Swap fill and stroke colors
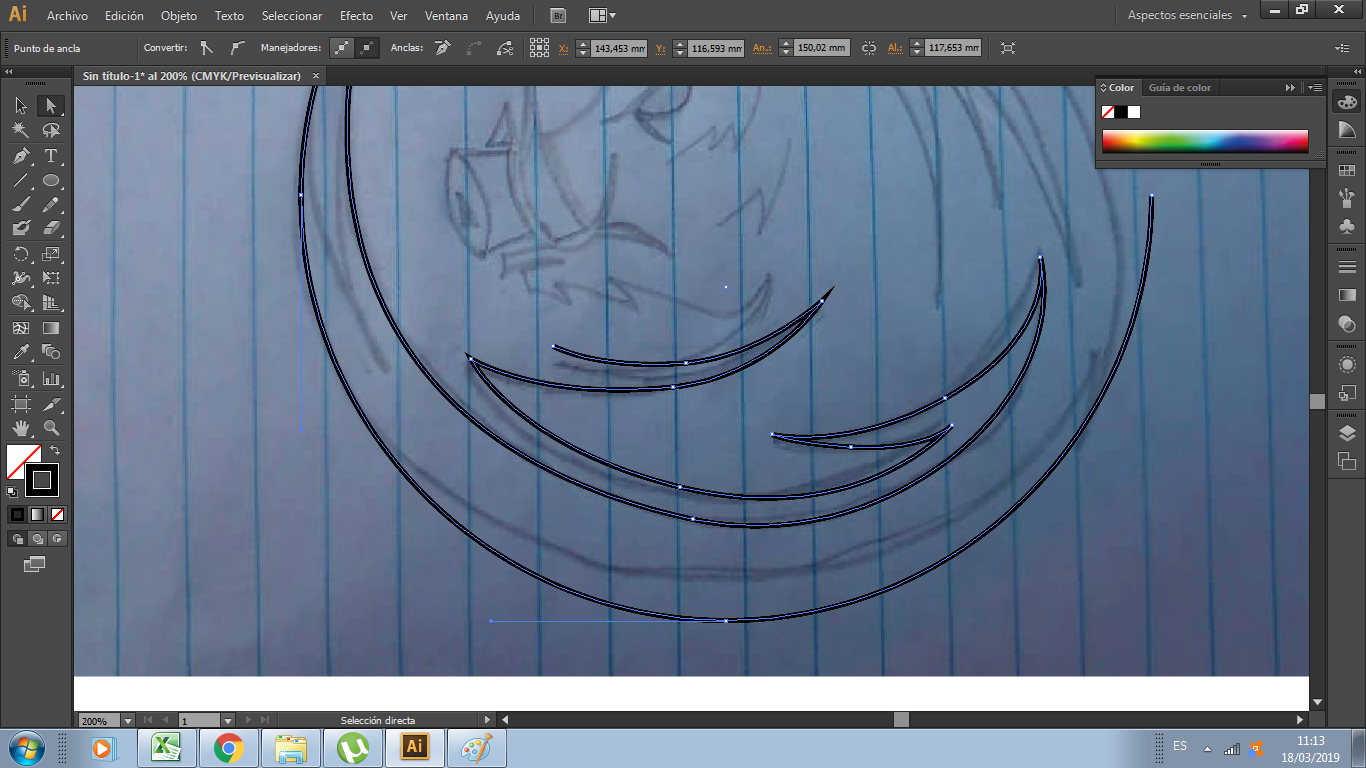 pyautogui.click(x=55, y=450)
